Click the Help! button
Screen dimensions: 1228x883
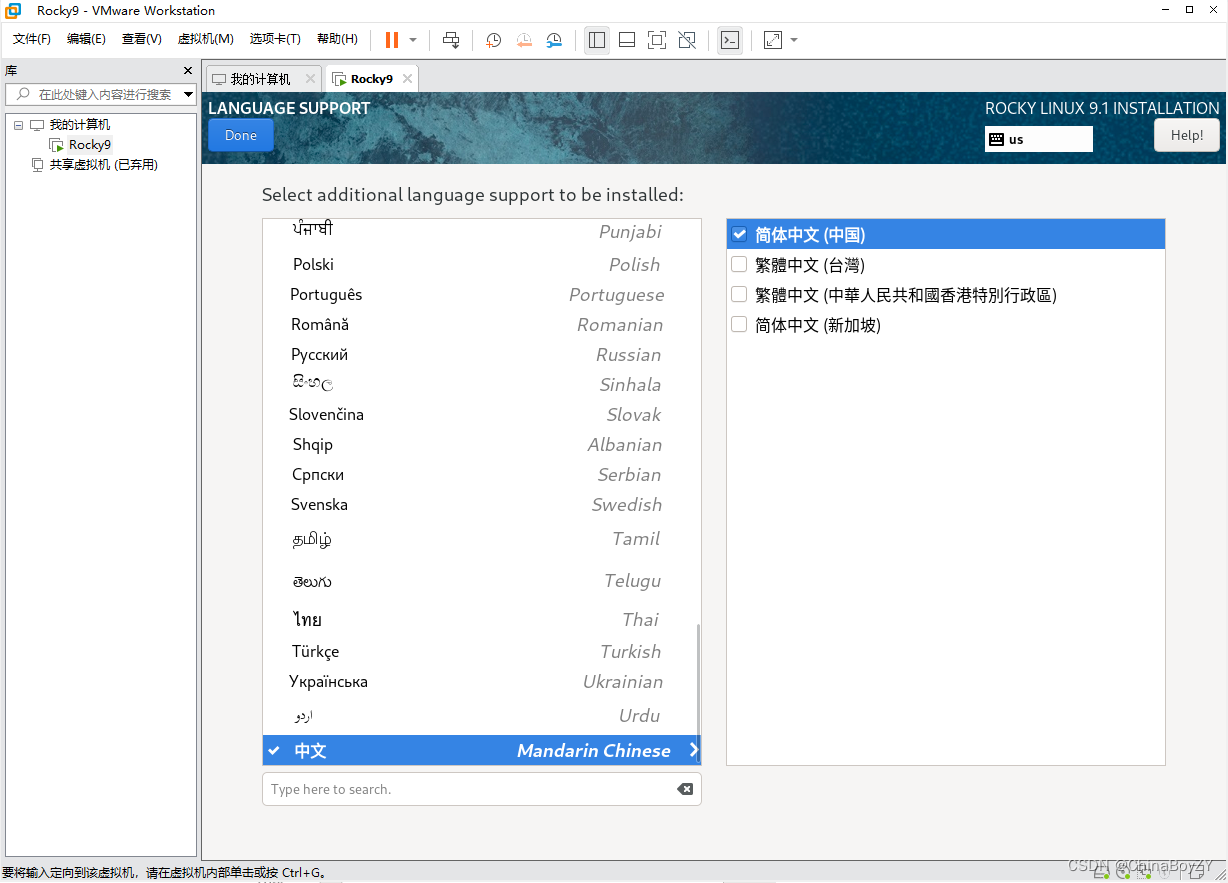tap(1187, 135)
